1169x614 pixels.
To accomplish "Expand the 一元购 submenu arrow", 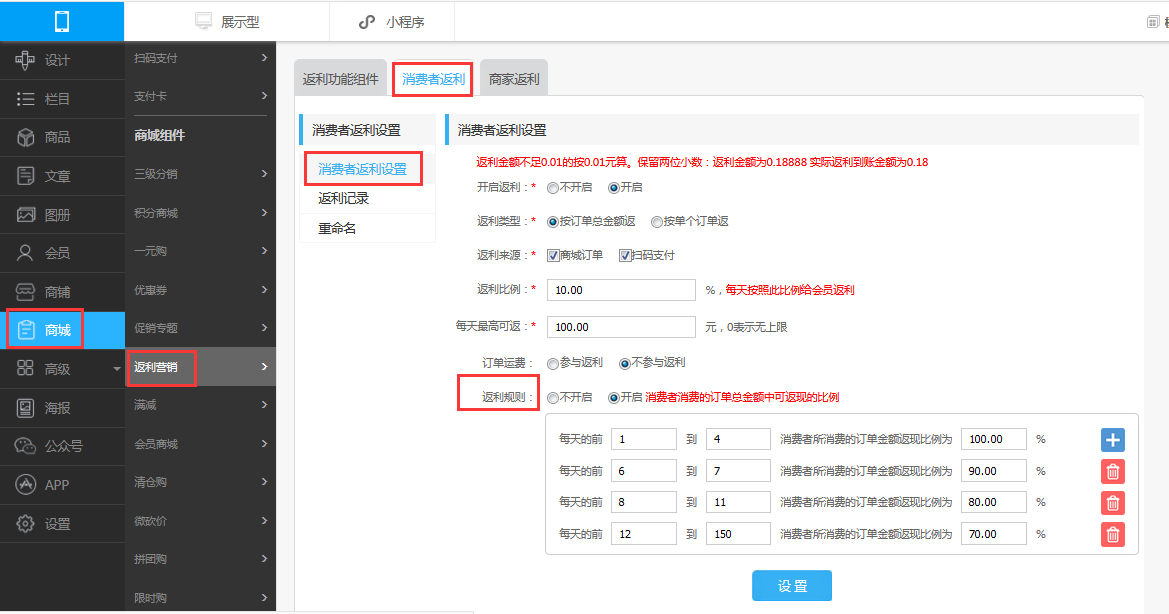I will pyautogui.click(x=264, y=250).
